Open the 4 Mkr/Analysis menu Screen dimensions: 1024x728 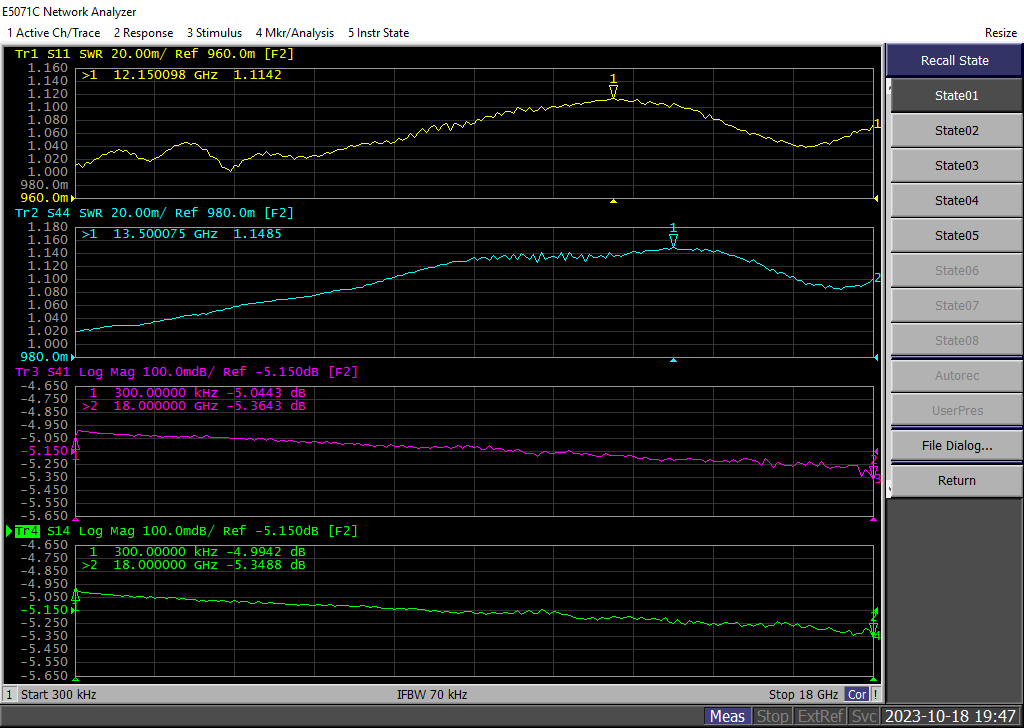(x=295, y=33)
